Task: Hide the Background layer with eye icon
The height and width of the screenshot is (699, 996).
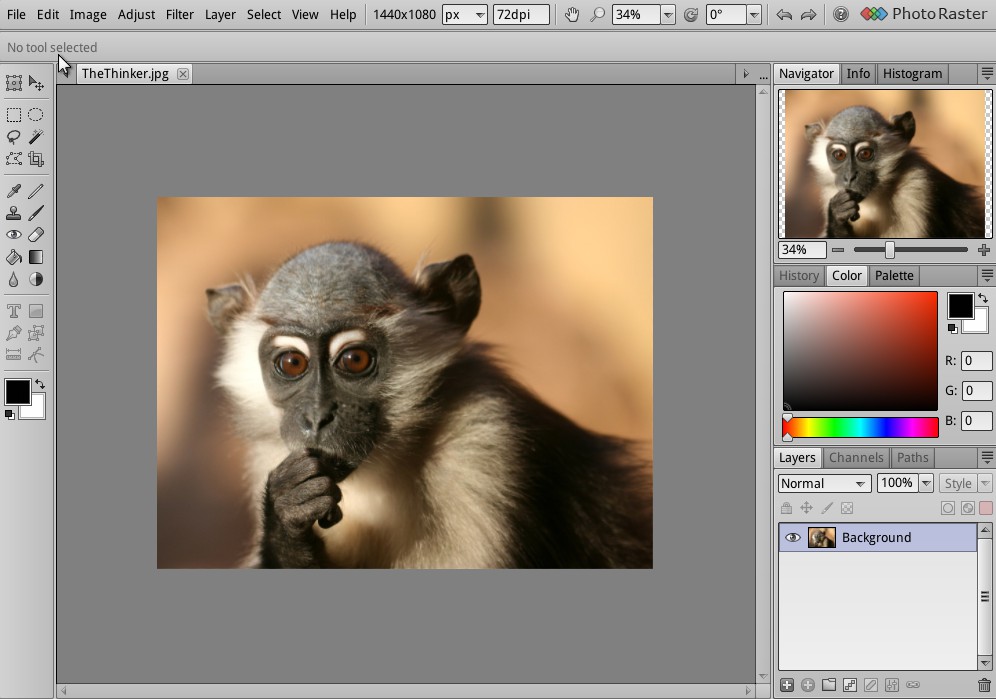Action: click(792, 538)
